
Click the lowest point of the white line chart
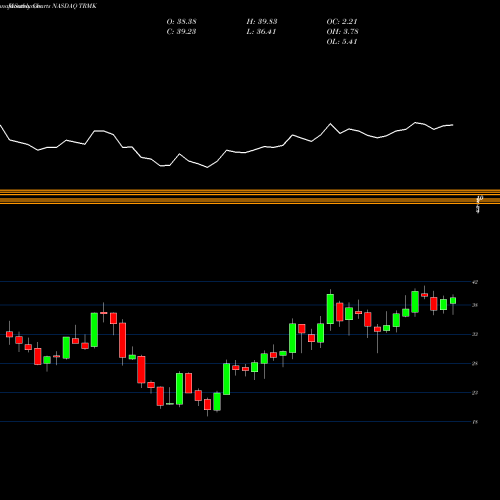coord(207,167)
